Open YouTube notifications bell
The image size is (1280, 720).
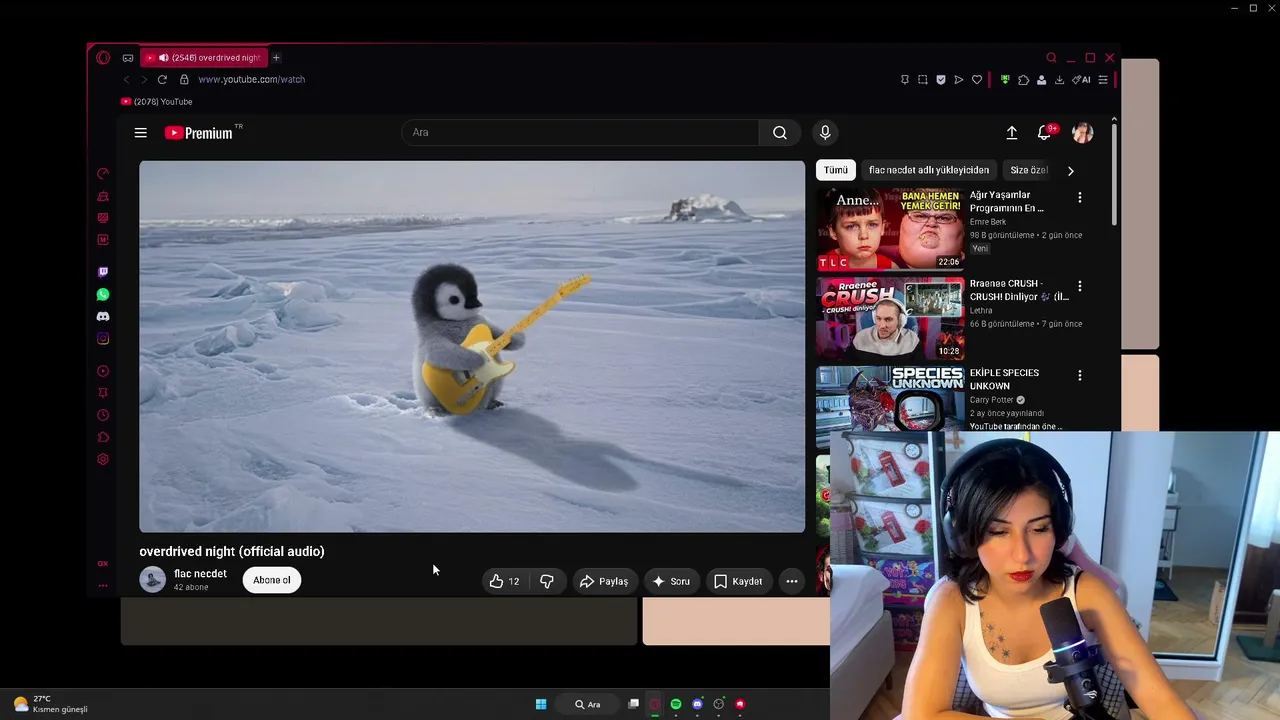click(x=1045, y=132)
